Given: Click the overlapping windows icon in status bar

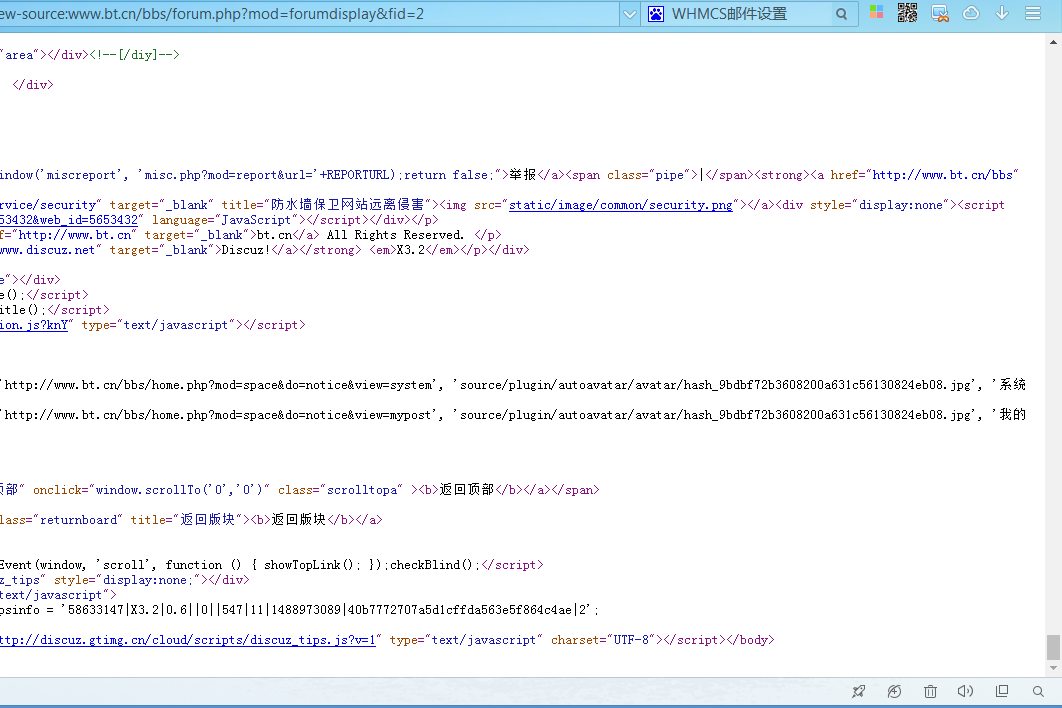Looking at the screenshot, I should point(1002,691).
